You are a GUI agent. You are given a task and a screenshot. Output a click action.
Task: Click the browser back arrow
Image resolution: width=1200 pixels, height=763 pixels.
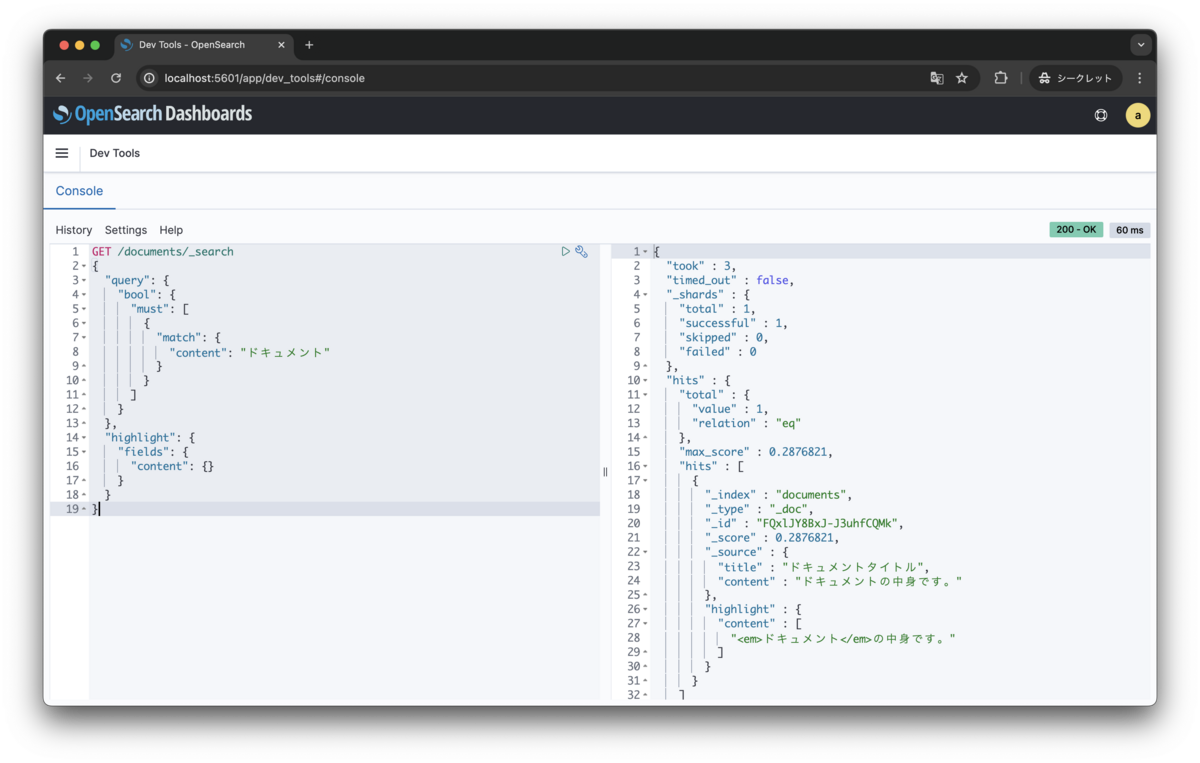coord(61,78)
